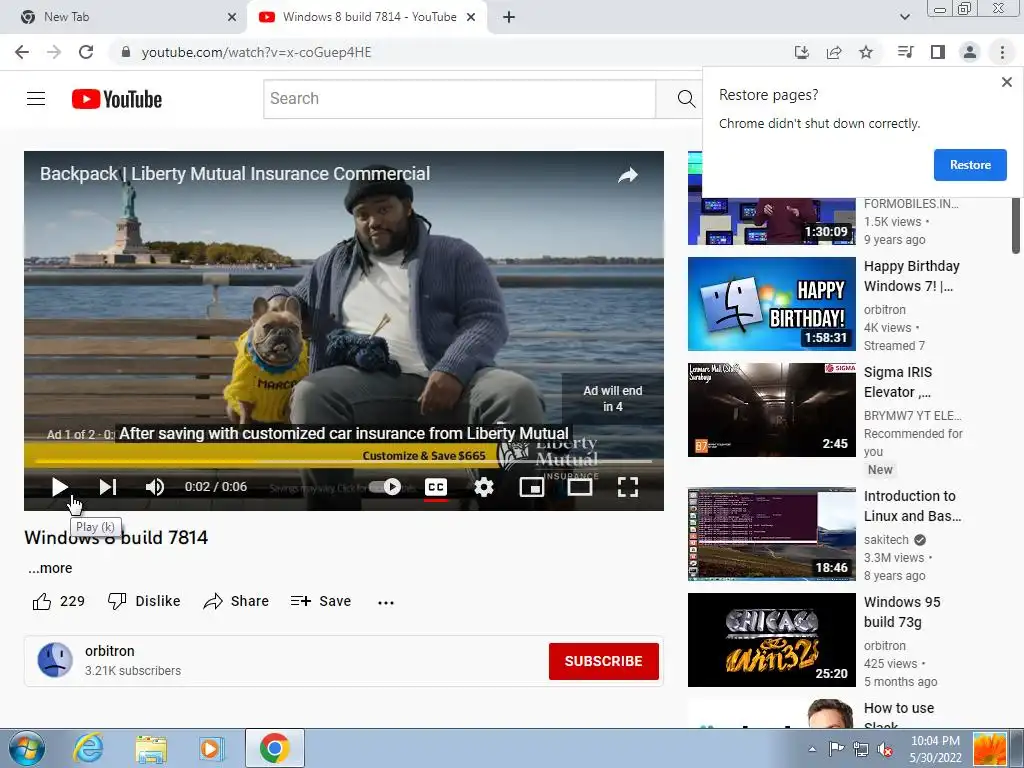Image resolution: width=1024 pixels, height=768 pixels.
Task: Click the Play button in video player
Action: tap(59, 487)
